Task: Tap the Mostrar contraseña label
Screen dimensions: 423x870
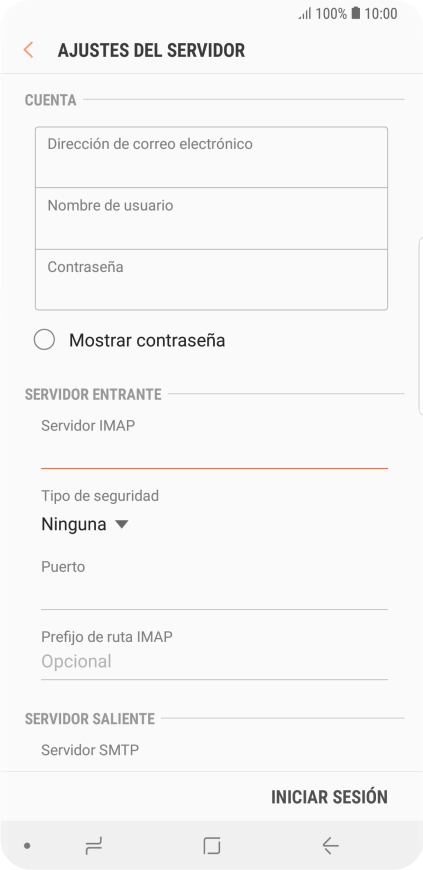Action: [x=147, y=340]
